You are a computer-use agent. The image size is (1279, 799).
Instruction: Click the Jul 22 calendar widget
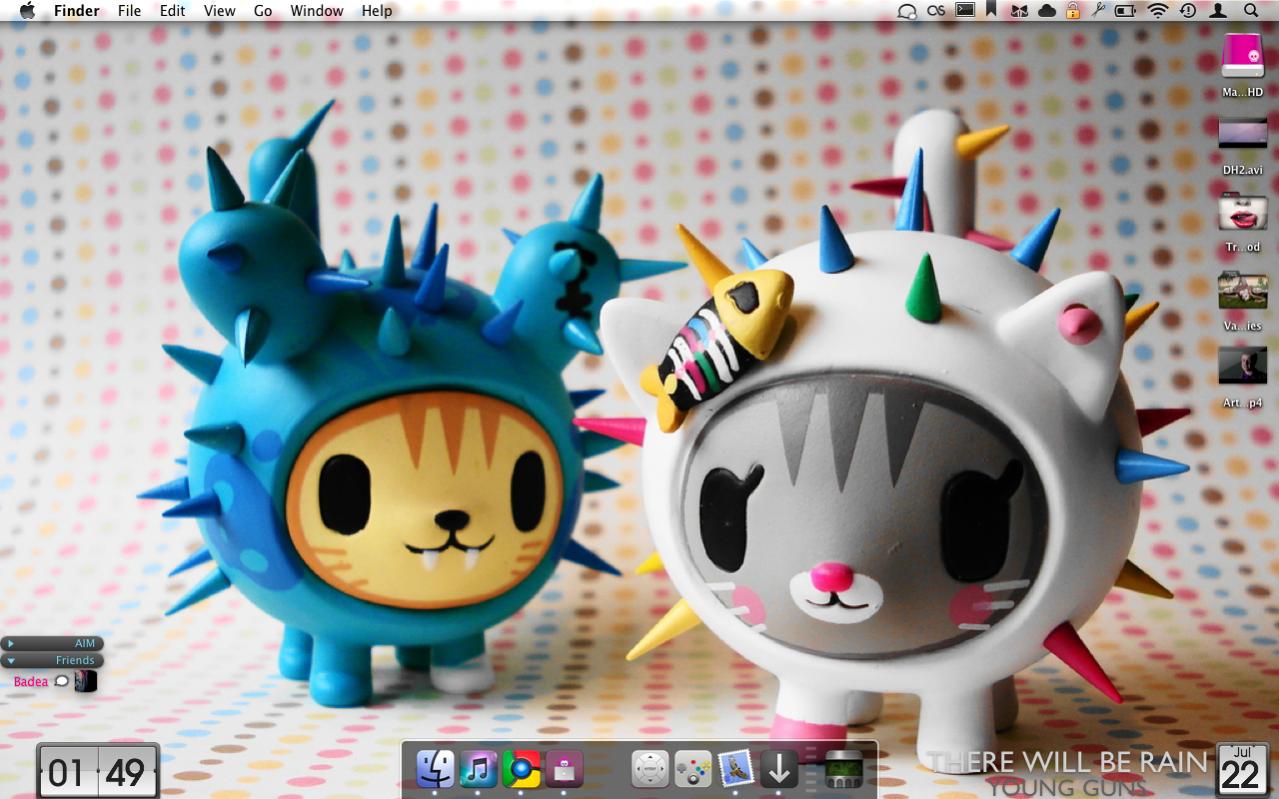1242,770
